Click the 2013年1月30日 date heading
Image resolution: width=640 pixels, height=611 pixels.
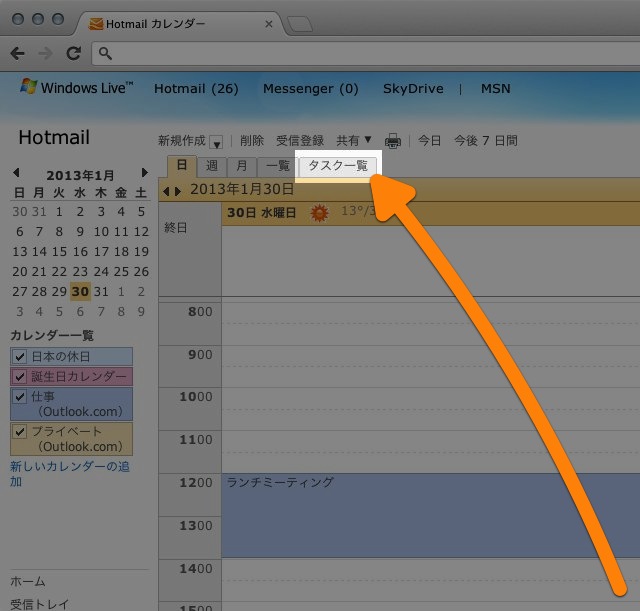point(242,189)
